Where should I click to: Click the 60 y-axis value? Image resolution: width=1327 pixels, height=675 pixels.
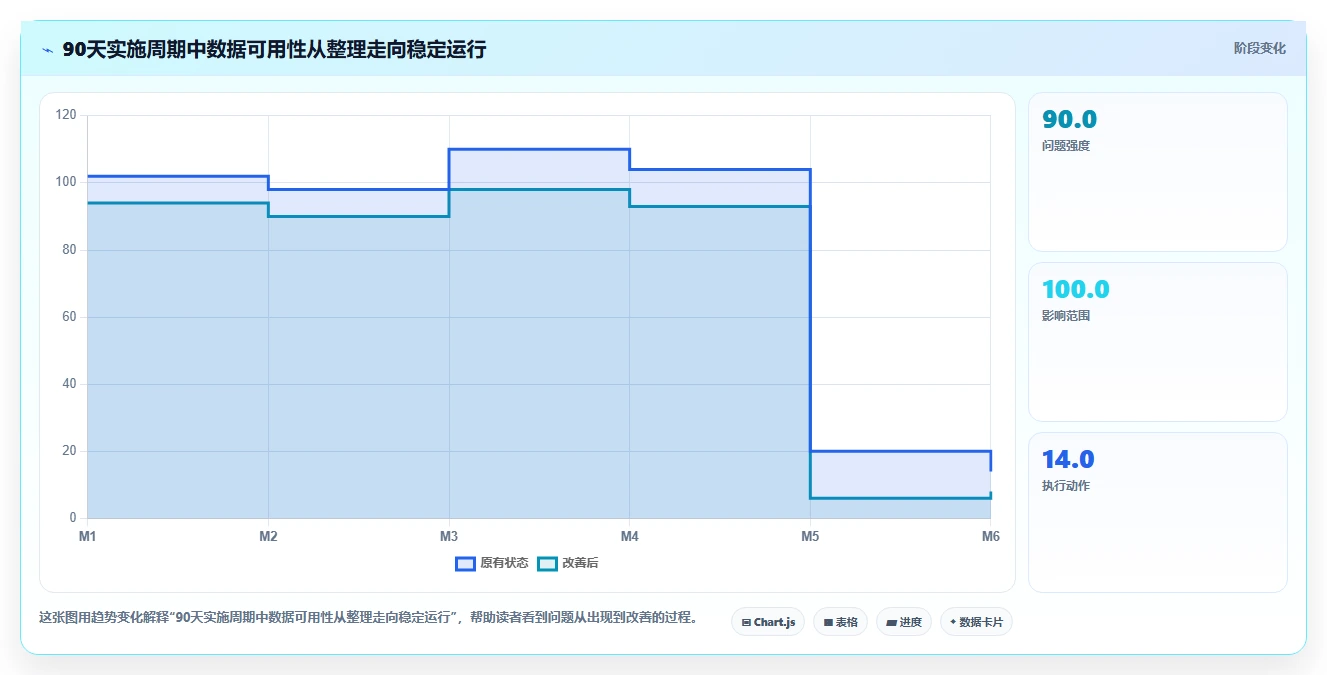pyautogui.click(x=69, y=317)
